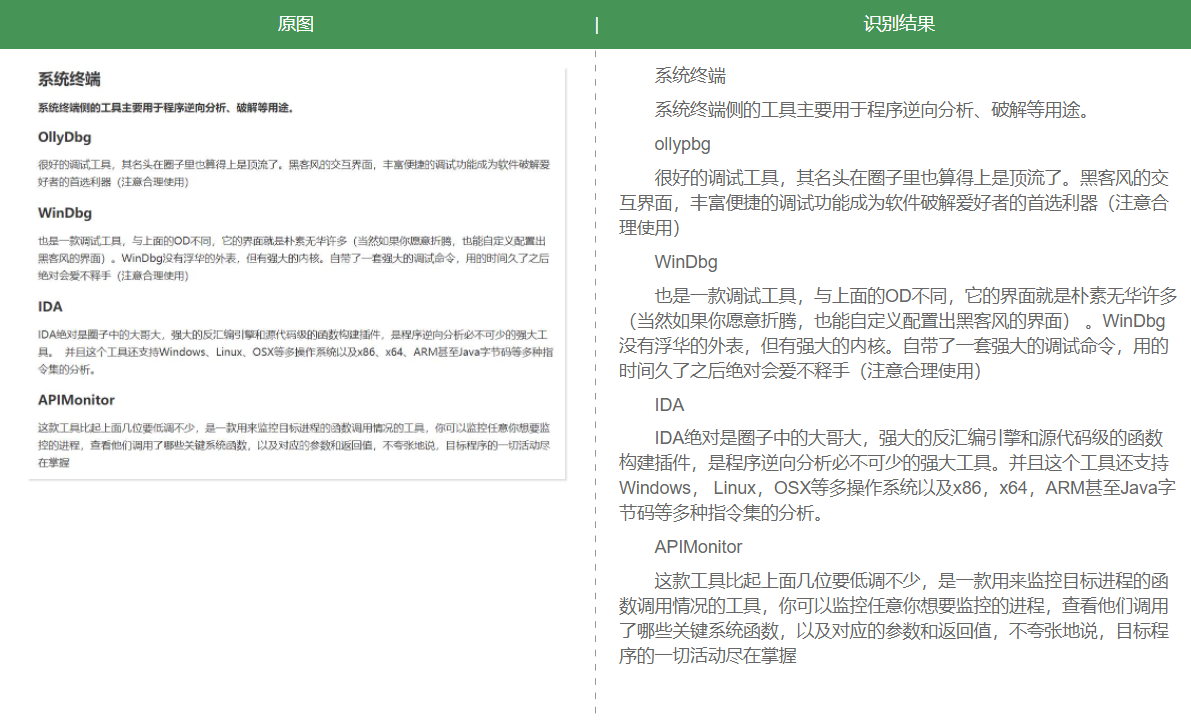This screenshot has width=1191, height=721.
Task: Click result line starting "构建插件，是程序逆向分析"
Action: tap(893, 463)
